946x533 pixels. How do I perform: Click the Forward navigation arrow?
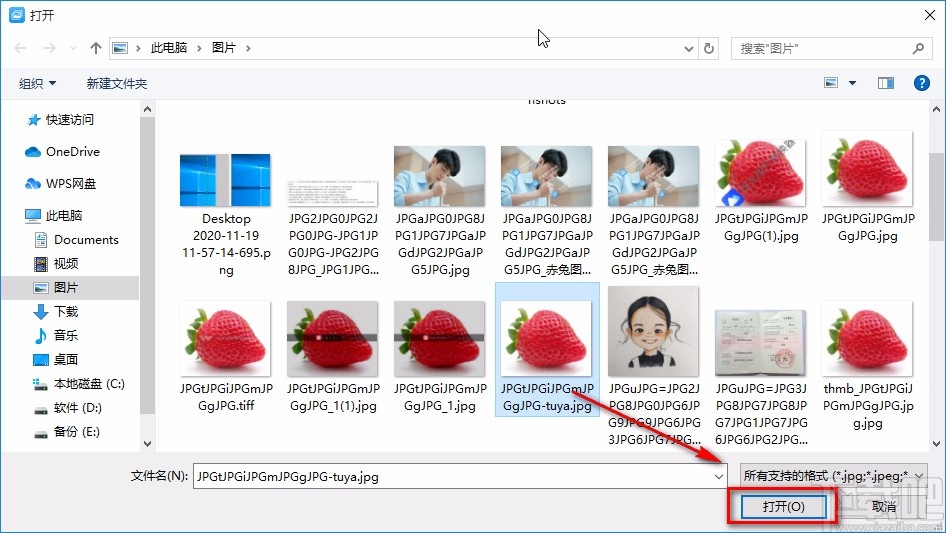[x=49, y=48]
